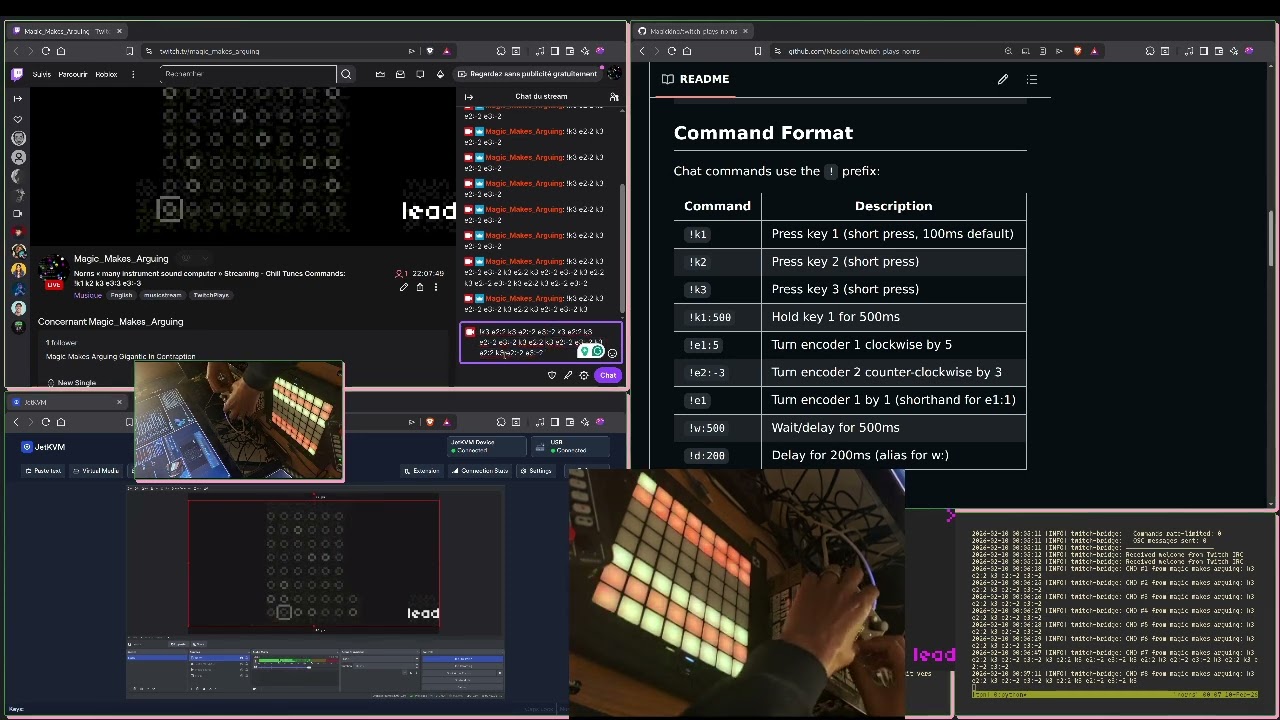Select the README tab

click(x=695, y=79)
